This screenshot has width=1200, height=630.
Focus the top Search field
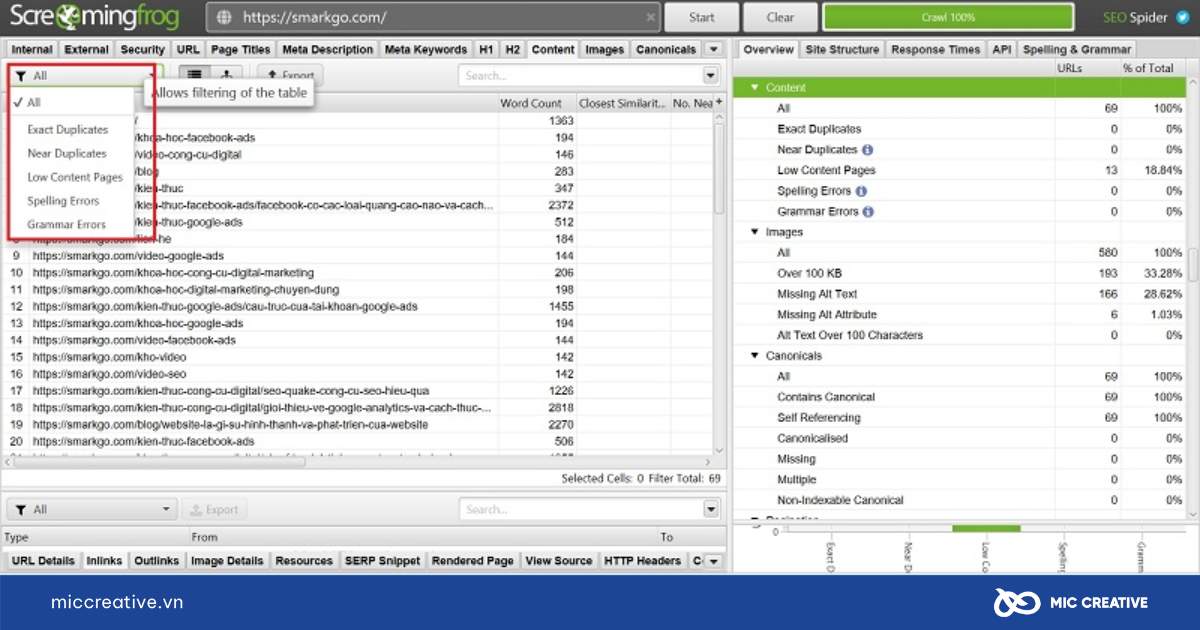(x=580, y=76)
